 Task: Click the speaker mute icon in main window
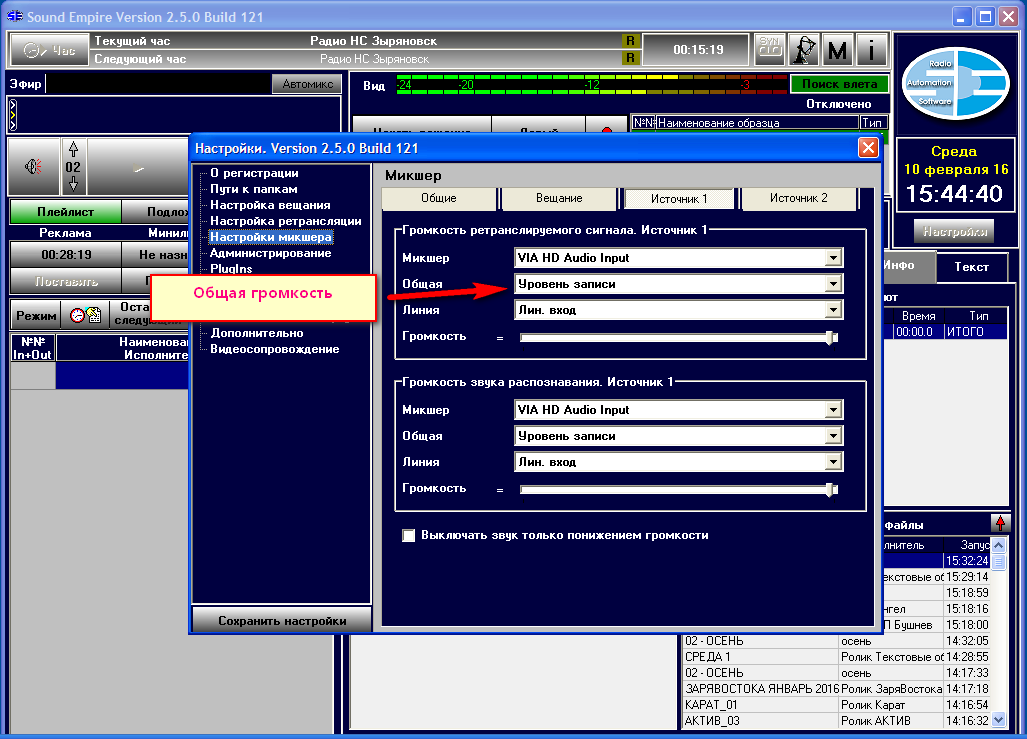[33, 166]
